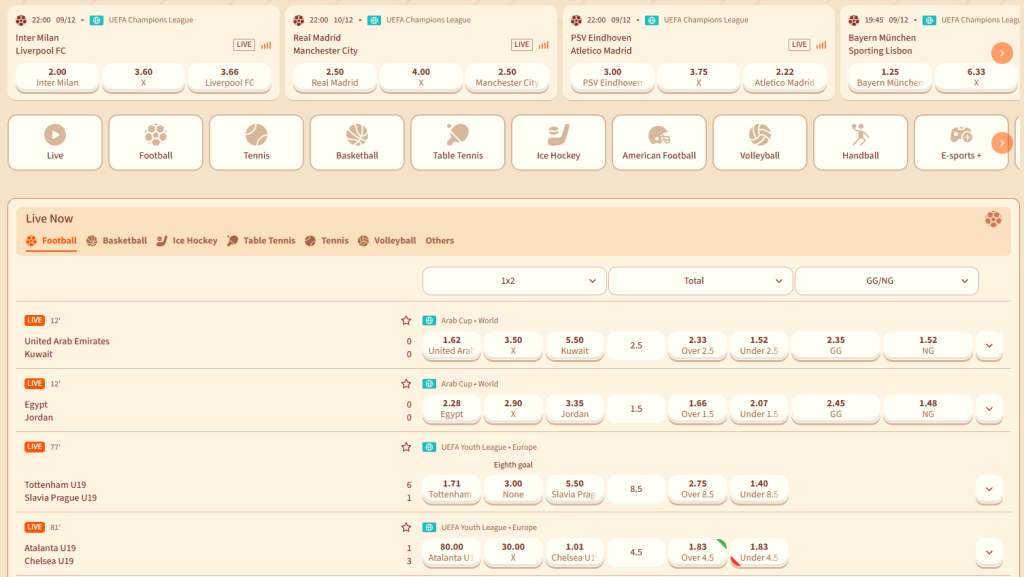Pick NG at 1.52 for UAE match
1024x577 pixels.
coord(928,345)
